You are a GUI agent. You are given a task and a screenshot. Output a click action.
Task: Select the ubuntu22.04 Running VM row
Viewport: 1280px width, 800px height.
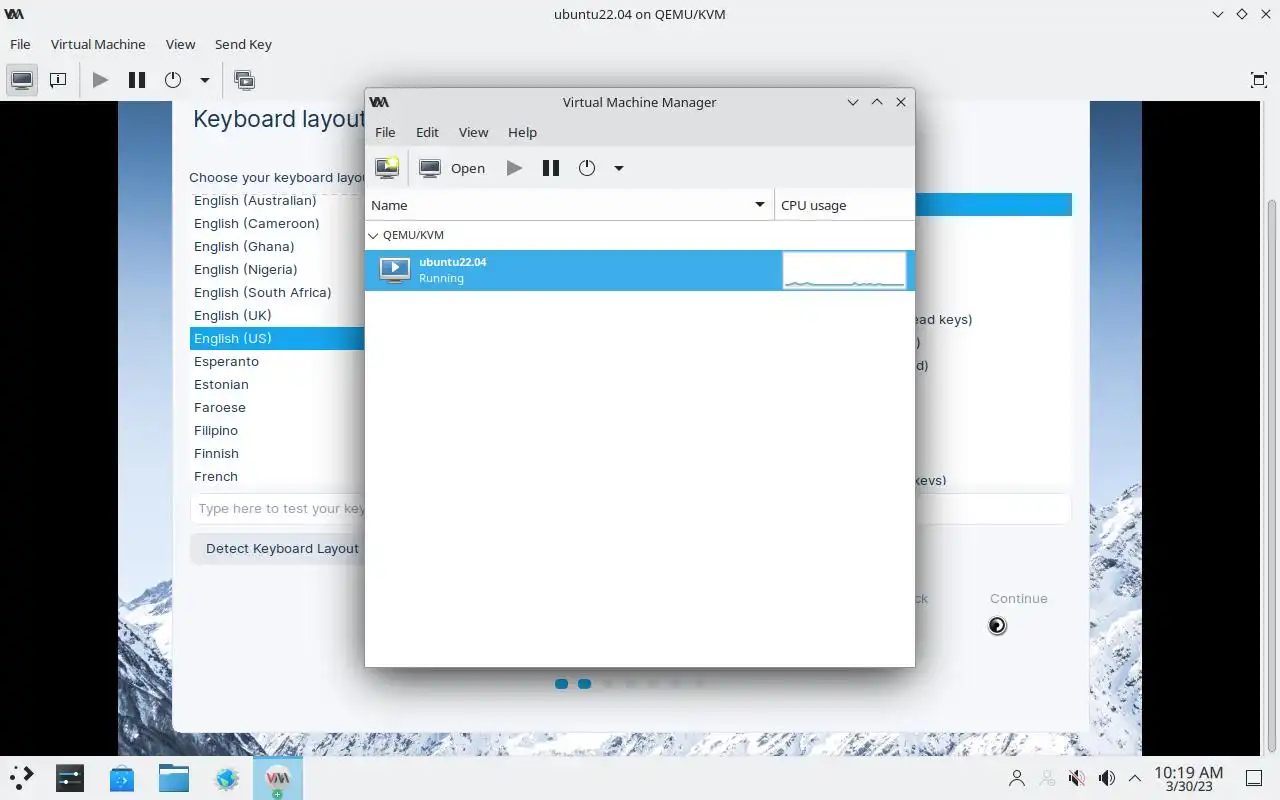[x=640, y=270]
